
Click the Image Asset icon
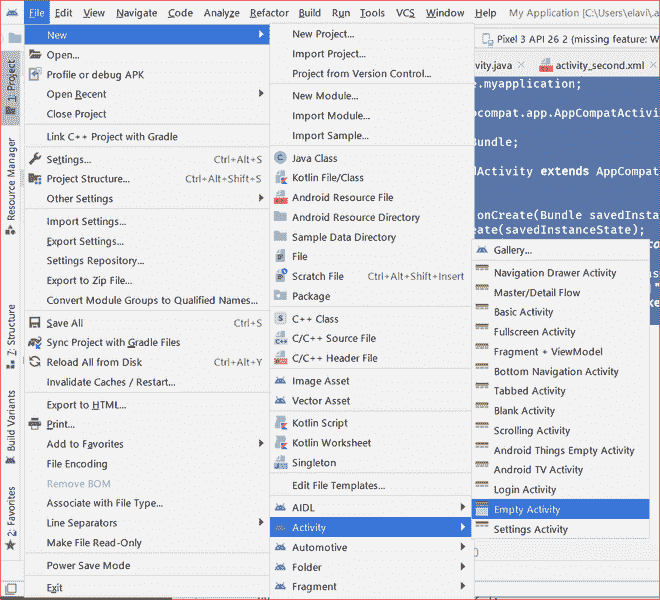(x=281, y=381)
